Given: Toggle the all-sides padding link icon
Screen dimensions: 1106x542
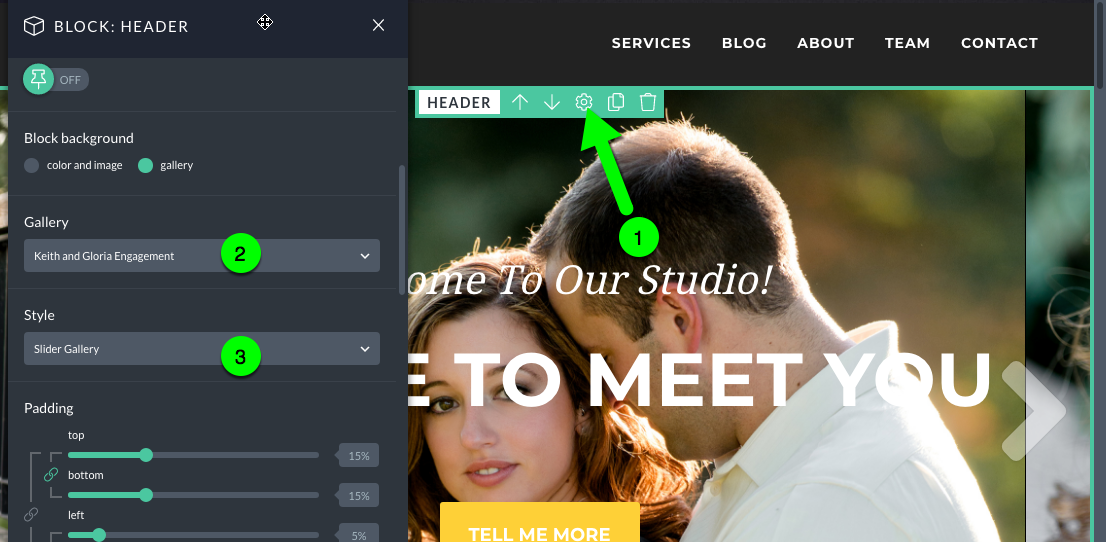Looking at the screenshot, I should point(30,514).
